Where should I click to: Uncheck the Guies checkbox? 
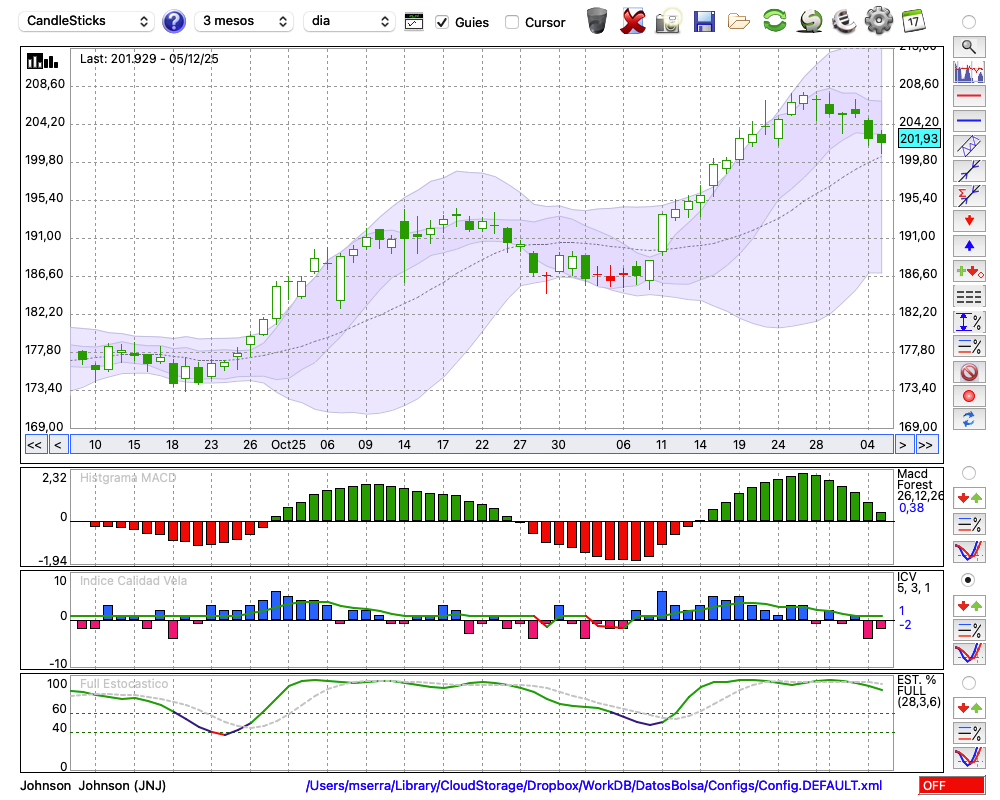(x=442, y=22)
